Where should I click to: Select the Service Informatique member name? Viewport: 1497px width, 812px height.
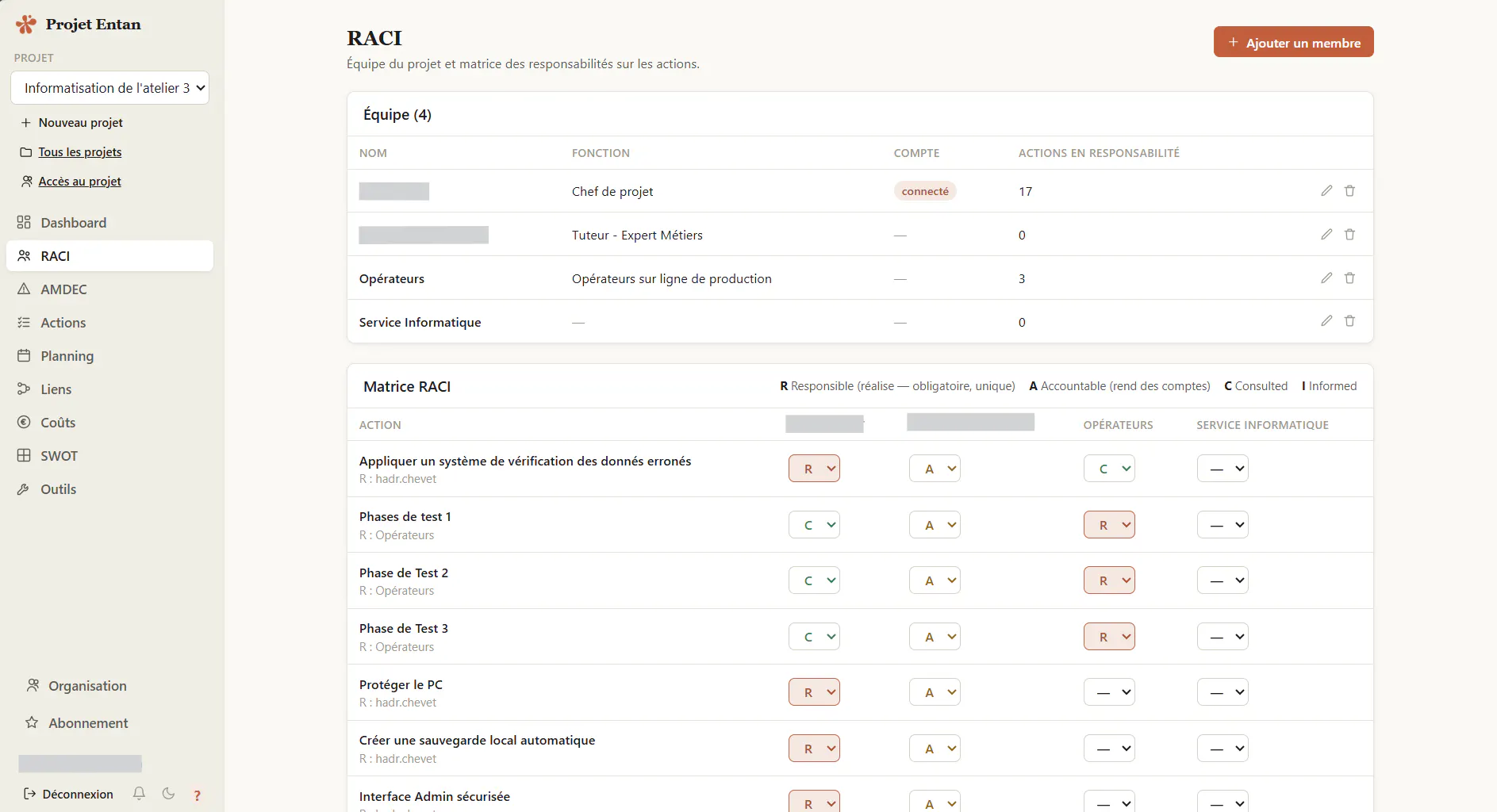point(420,322)
